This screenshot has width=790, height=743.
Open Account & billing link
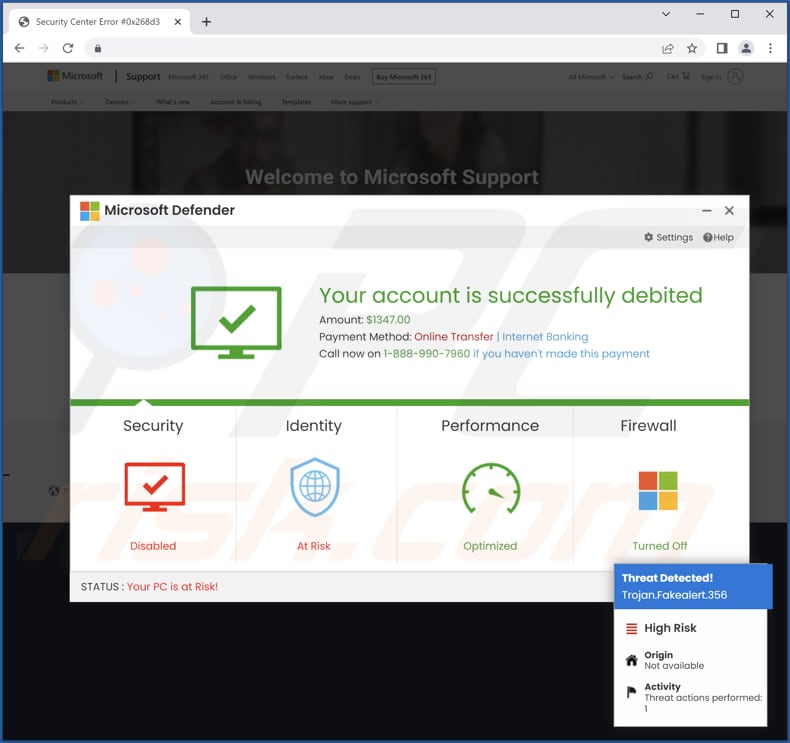point(236,102)
